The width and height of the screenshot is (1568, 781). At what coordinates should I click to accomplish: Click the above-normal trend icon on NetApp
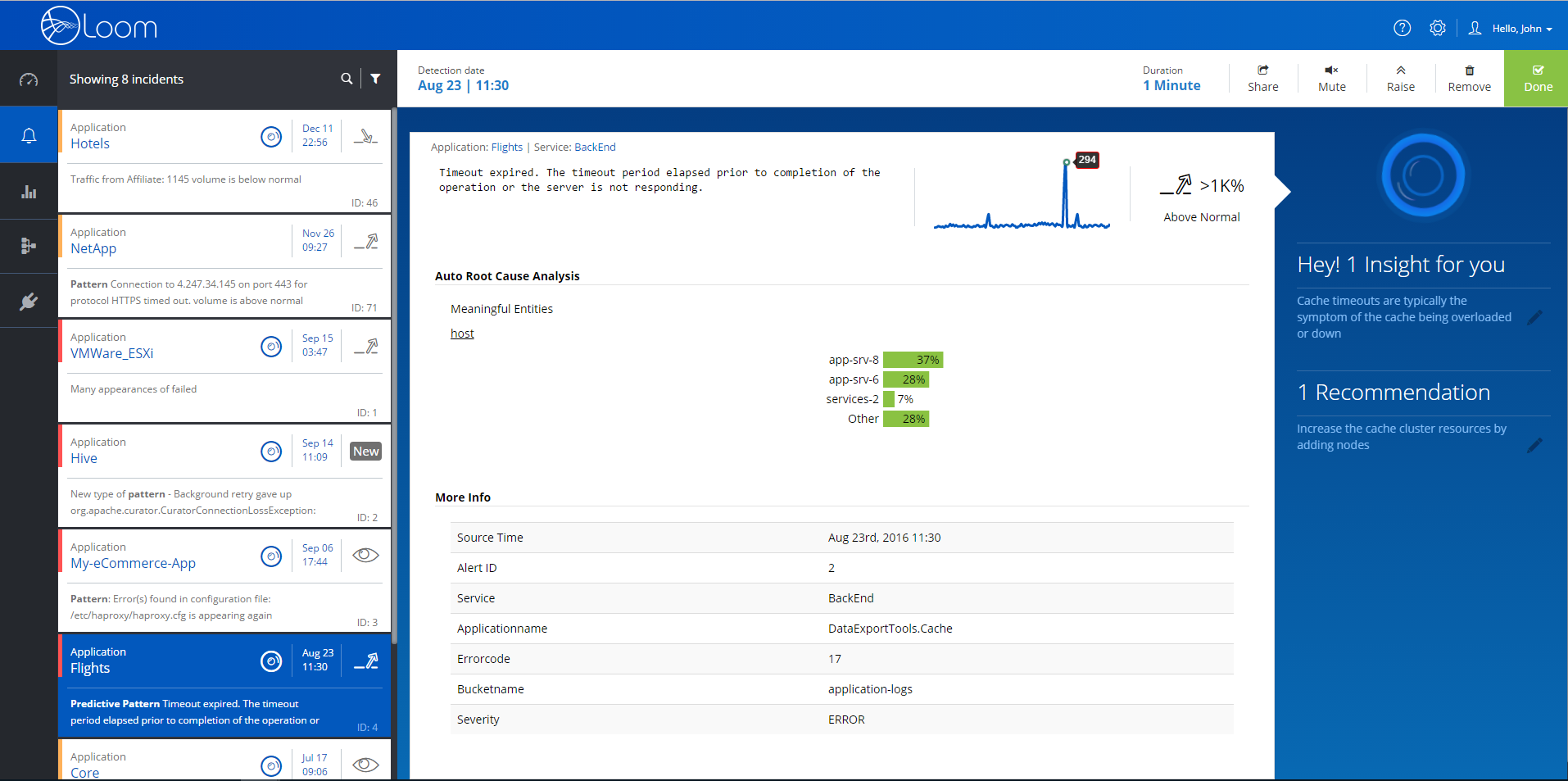365,241
